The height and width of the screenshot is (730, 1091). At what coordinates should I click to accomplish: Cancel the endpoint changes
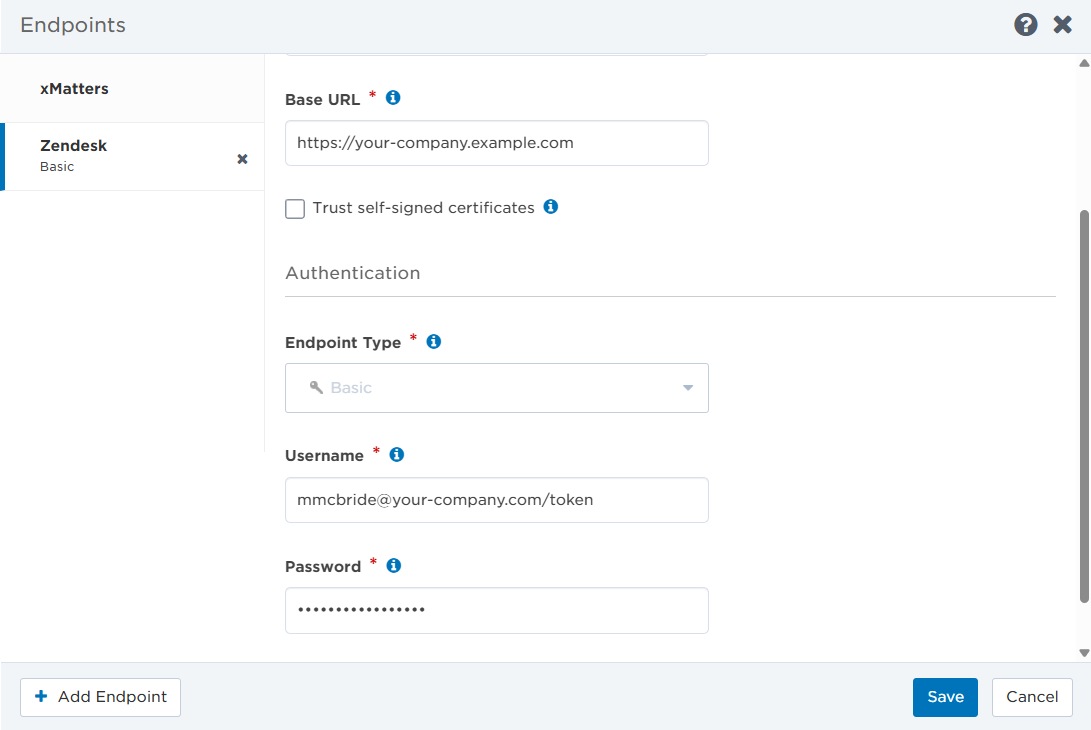point(1032,697)
